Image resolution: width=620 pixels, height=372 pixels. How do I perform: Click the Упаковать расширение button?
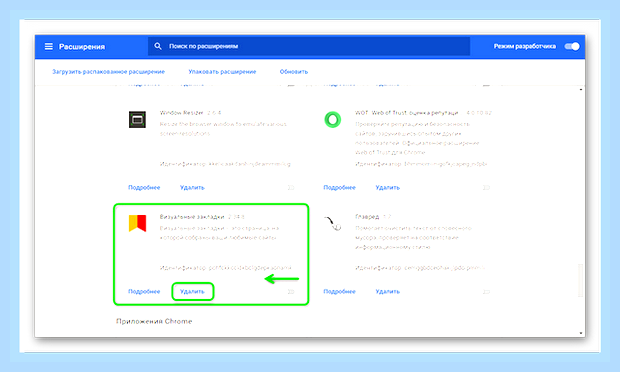pos(222,72)
